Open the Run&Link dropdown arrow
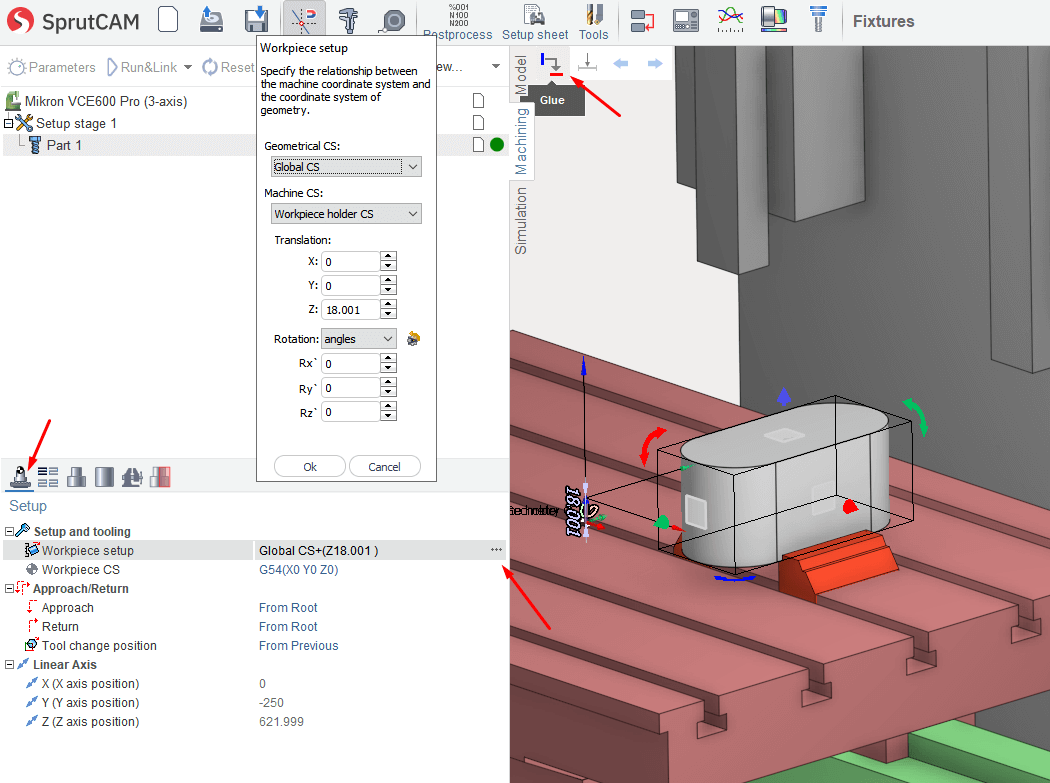1050x783 pixels. (x=188, y=67)
